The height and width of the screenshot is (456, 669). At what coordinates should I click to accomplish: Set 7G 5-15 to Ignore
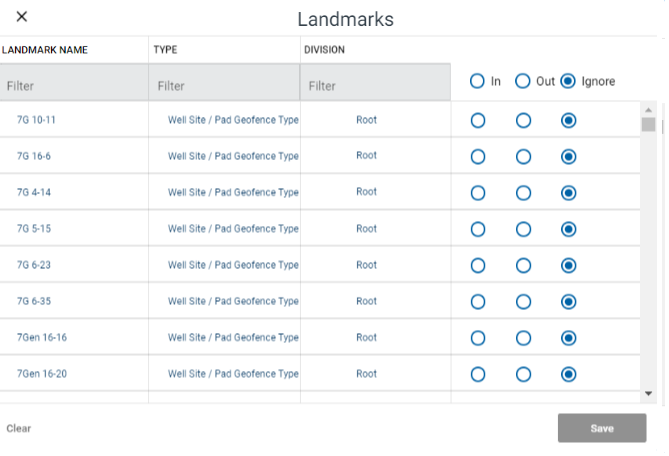pyautogui.click(x=568, y=229)
